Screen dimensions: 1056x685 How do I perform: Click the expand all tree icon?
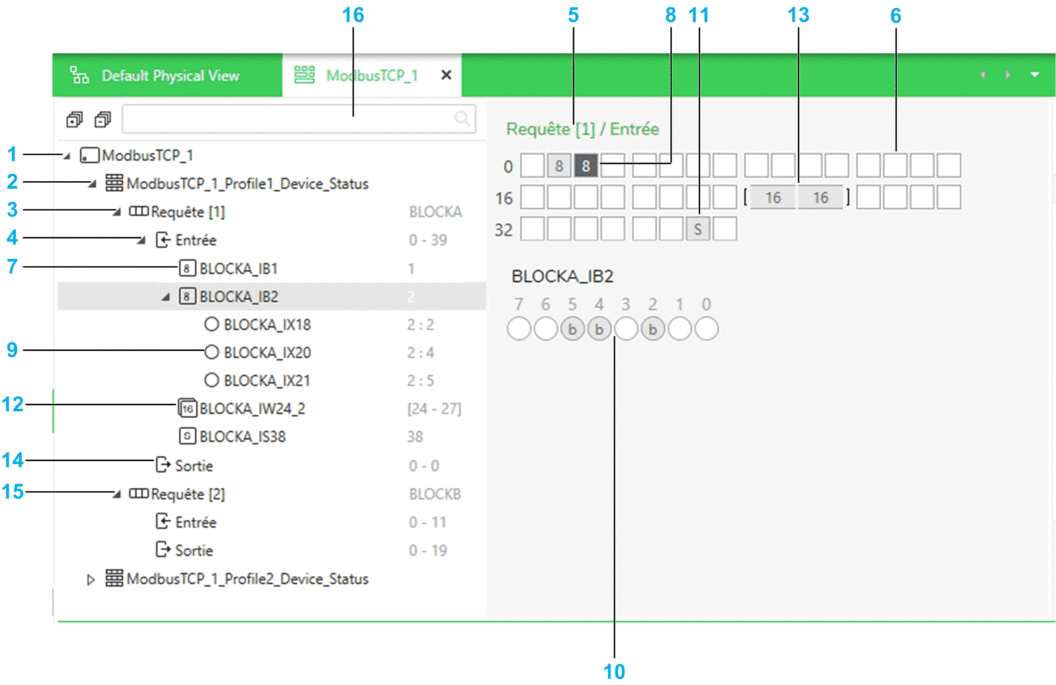coord(74,120)
